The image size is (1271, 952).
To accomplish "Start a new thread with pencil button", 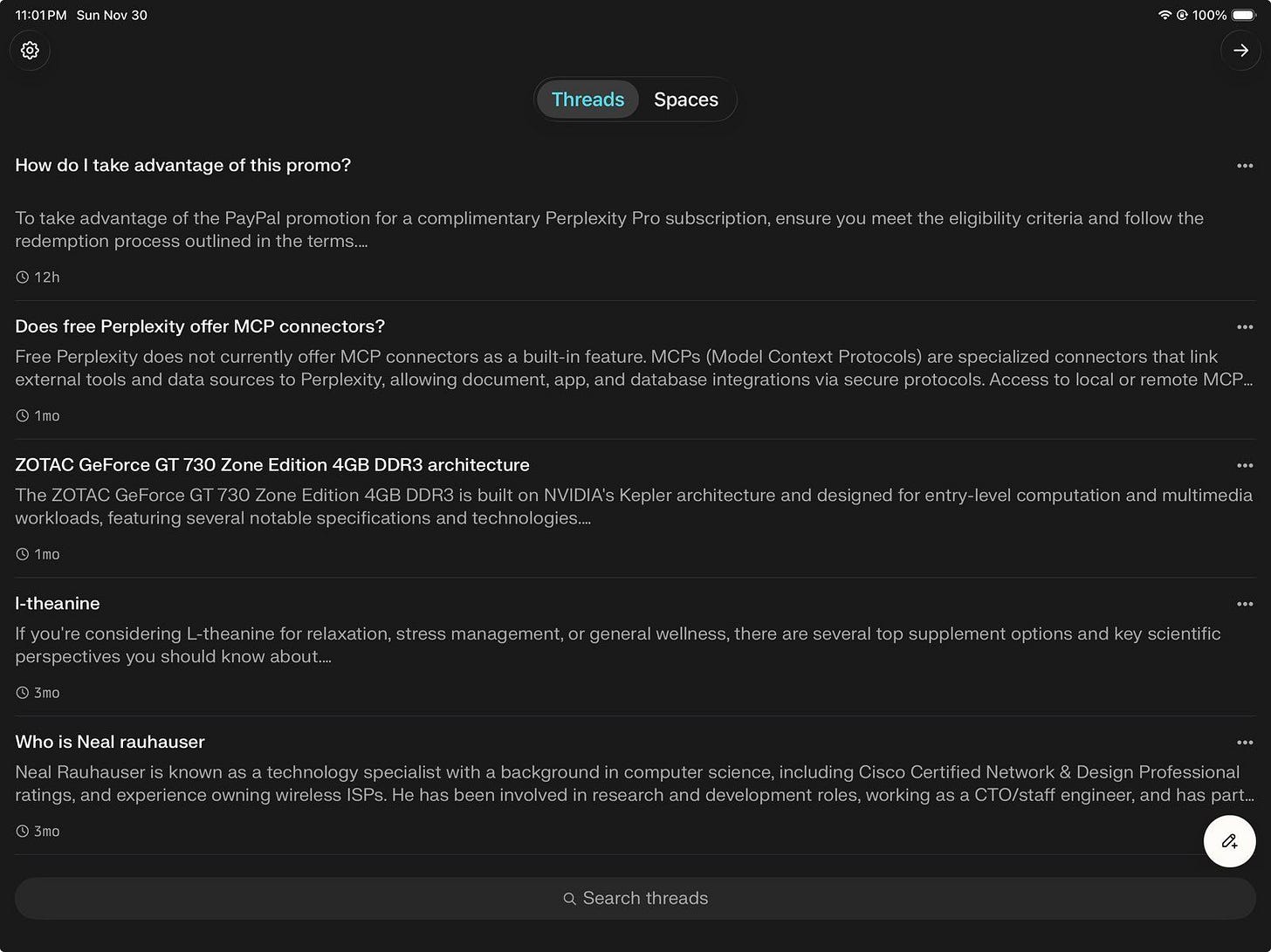I will 1229,841.
